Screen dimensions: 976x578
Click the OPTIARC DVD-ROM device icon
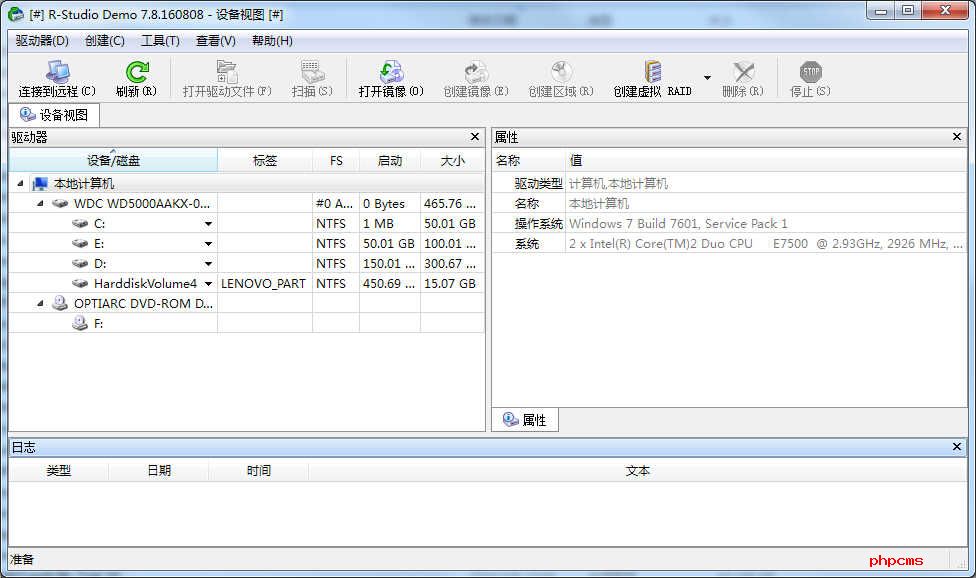pyautogui.click(x=60, y=303)
